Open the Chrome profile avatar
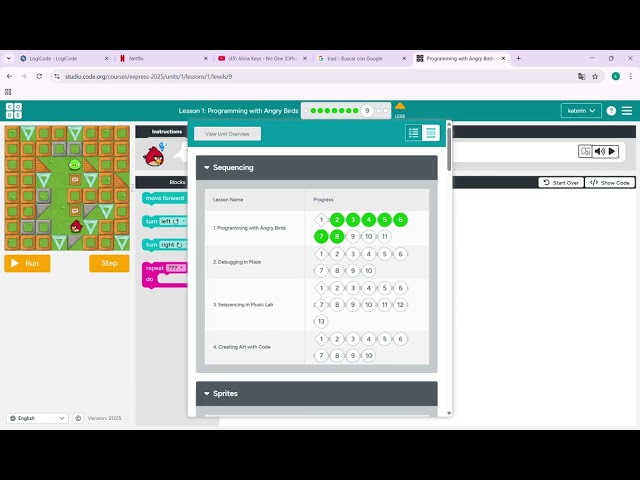This screenshot has width=640, height=480. tap(616, 76)
